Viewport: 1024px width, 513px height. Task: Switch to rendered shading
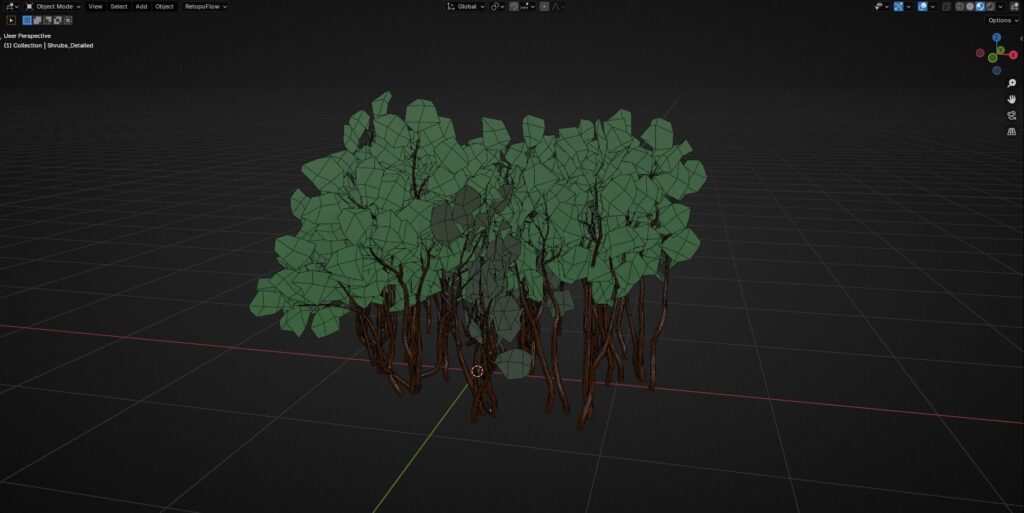coord(991,6)
